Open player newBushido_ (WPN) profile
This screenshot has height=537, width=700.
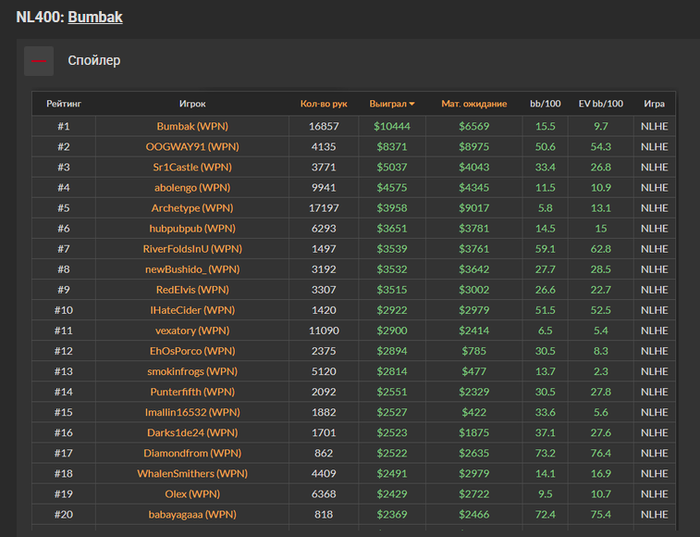(192, 270)
